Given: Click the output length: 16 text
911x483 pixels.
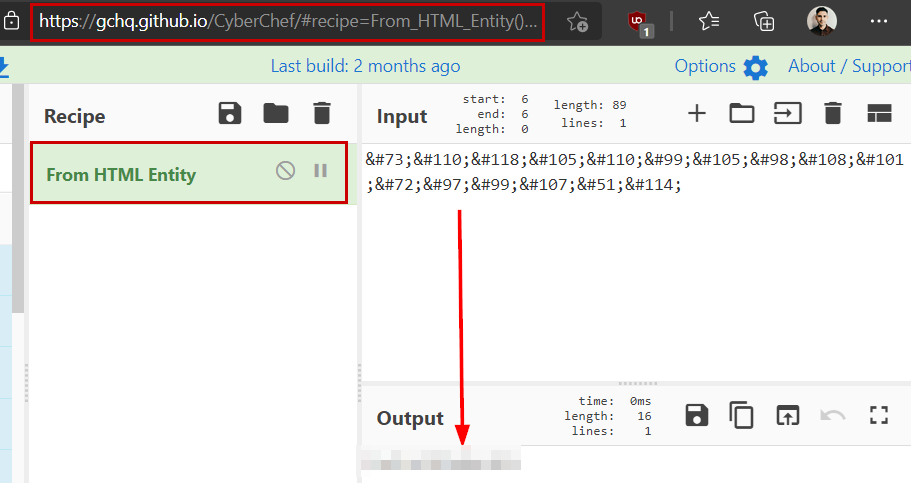Looking at the screenshot, I should coord(607,416).
